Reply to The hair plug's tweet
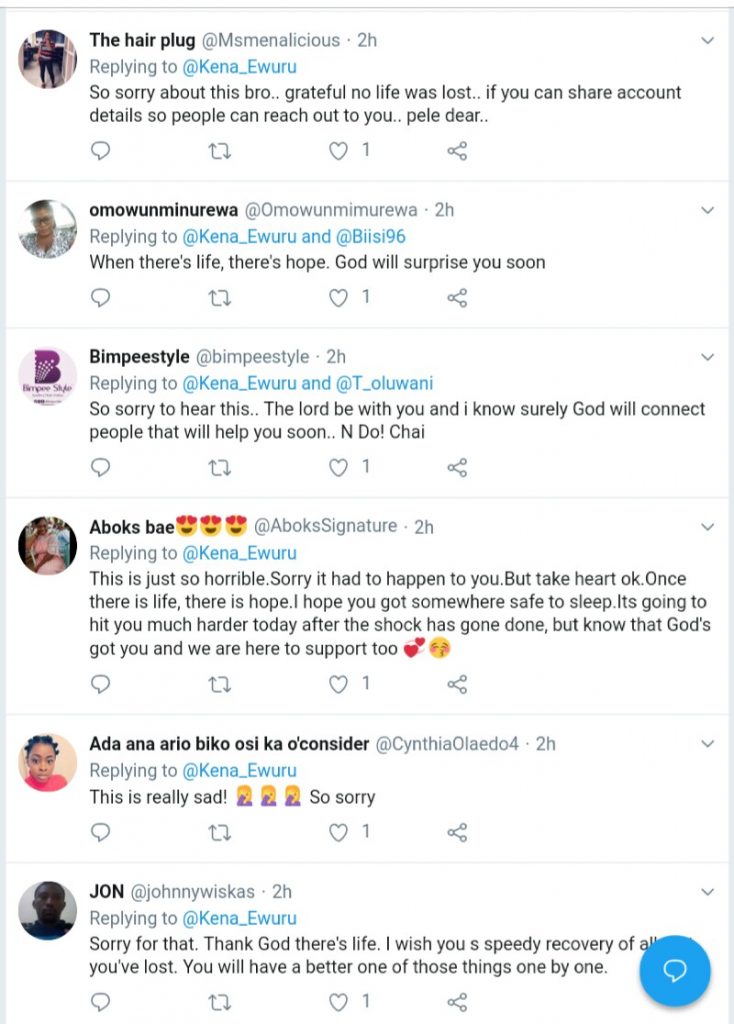Screen dimensions: 734x1024 [x=100, y=151]
